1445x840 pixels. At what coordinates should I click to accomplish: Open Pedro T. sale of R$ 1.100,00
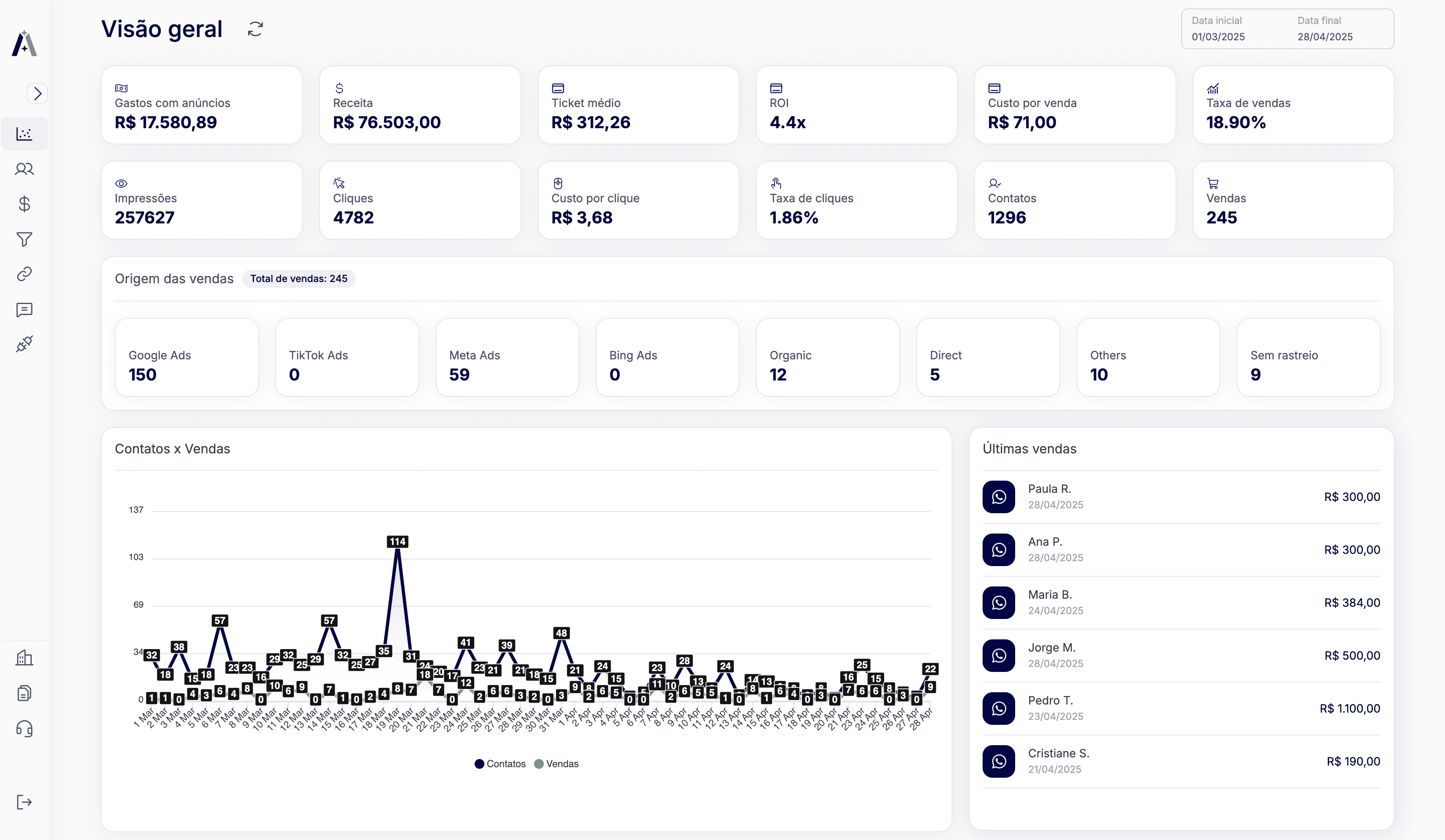1181,709
